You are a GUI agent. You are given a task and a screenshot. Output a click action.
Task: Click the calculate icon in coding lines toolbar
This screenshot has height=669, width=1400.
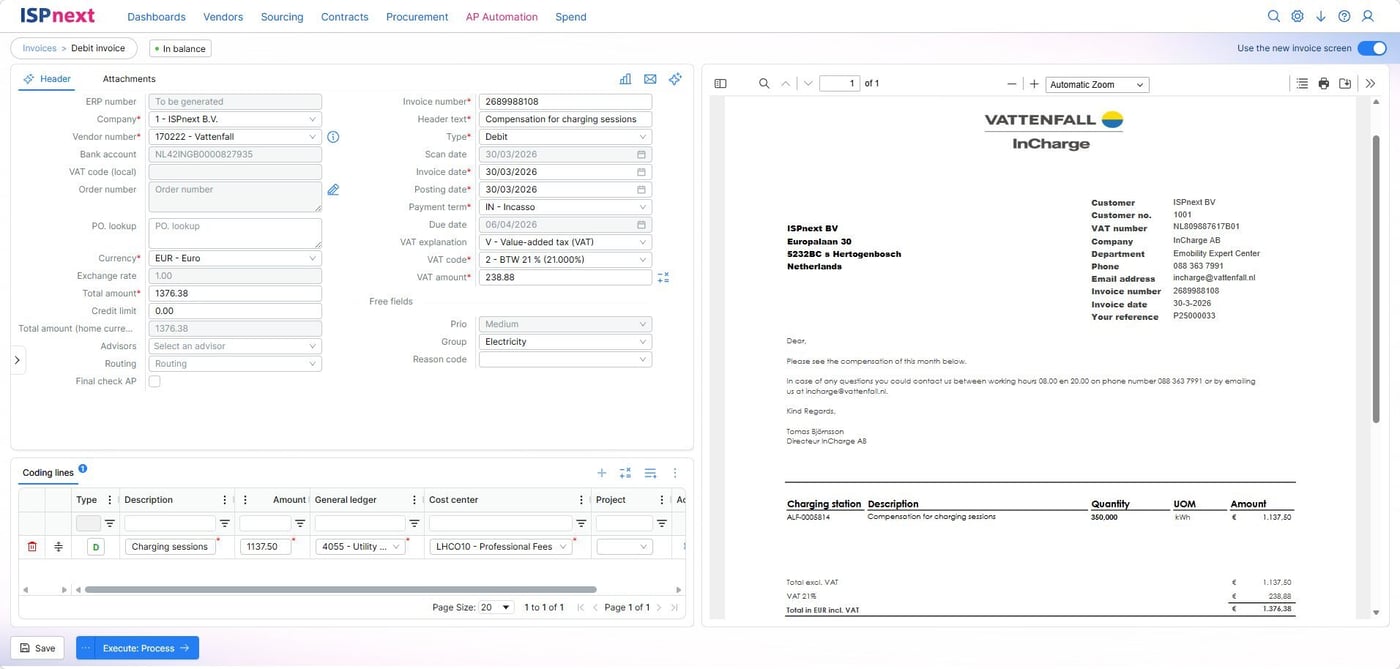(625, 473)
